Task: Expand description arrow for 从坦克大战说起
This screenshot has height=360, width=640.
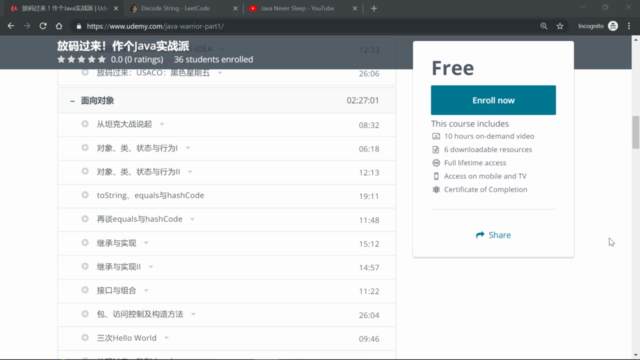Action: pos(162,124)
